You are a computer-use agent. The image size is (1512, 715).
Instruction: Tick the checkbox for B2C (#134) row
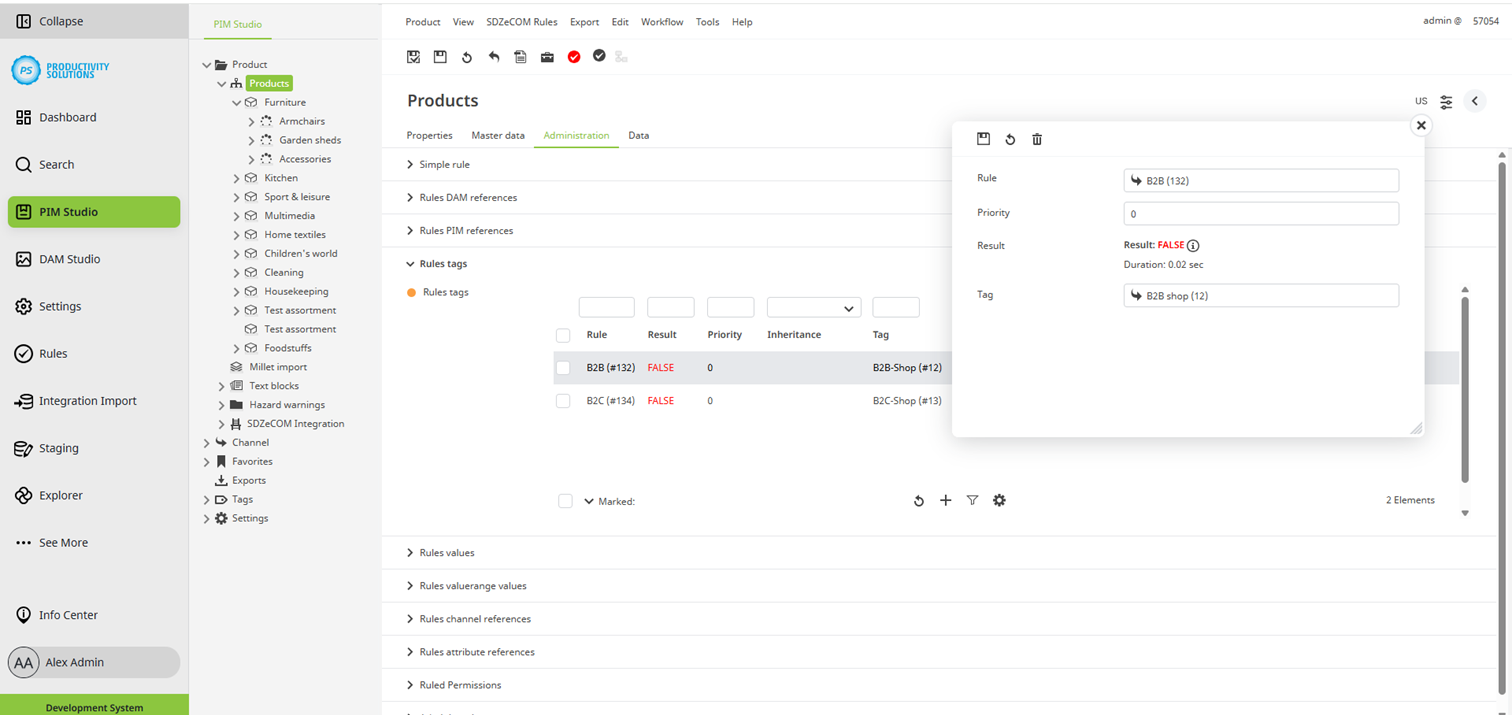(x=563, y=401)
